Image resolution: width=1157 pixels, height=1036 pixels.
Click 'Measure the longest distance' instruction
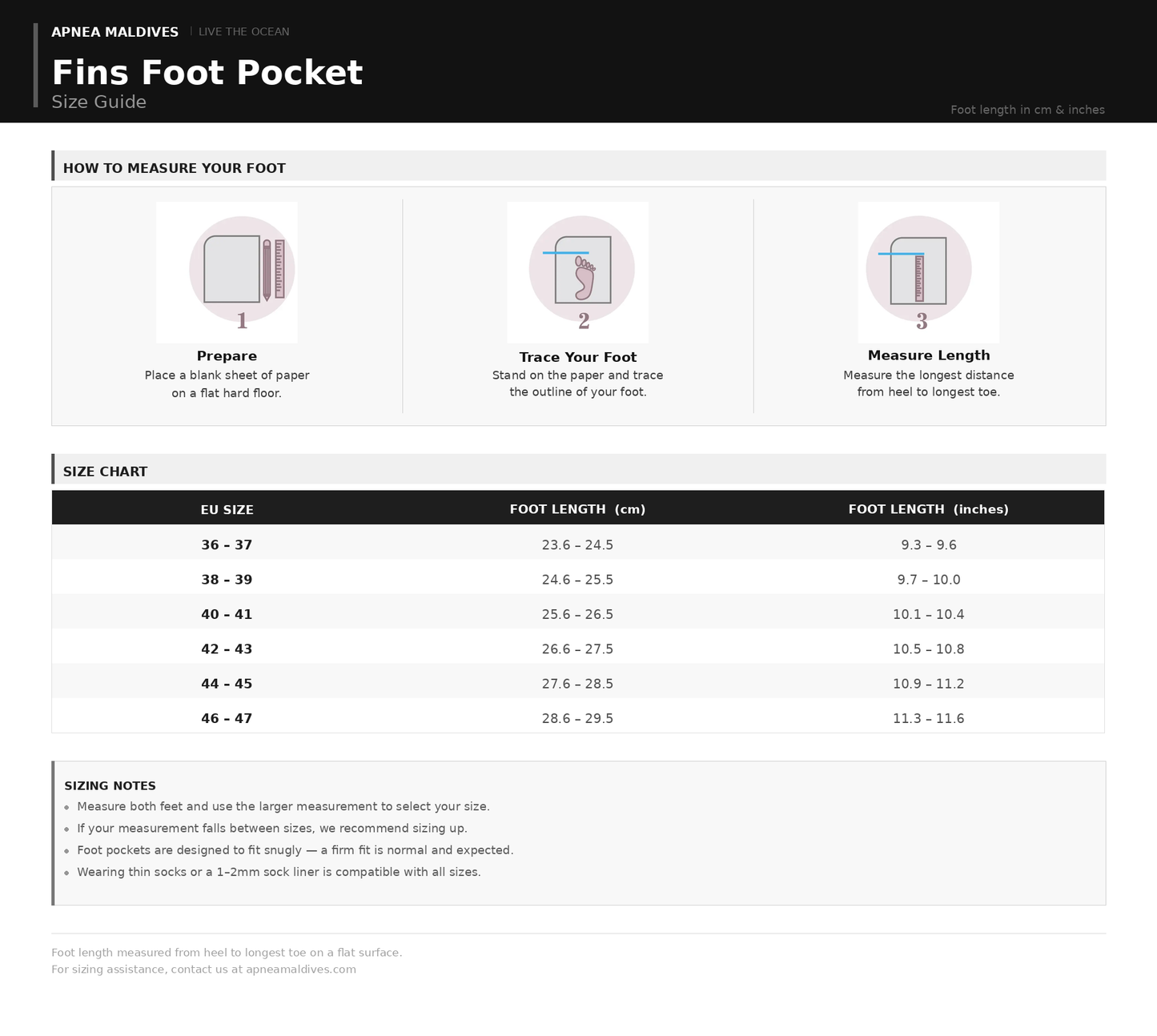tap(929, 375)
